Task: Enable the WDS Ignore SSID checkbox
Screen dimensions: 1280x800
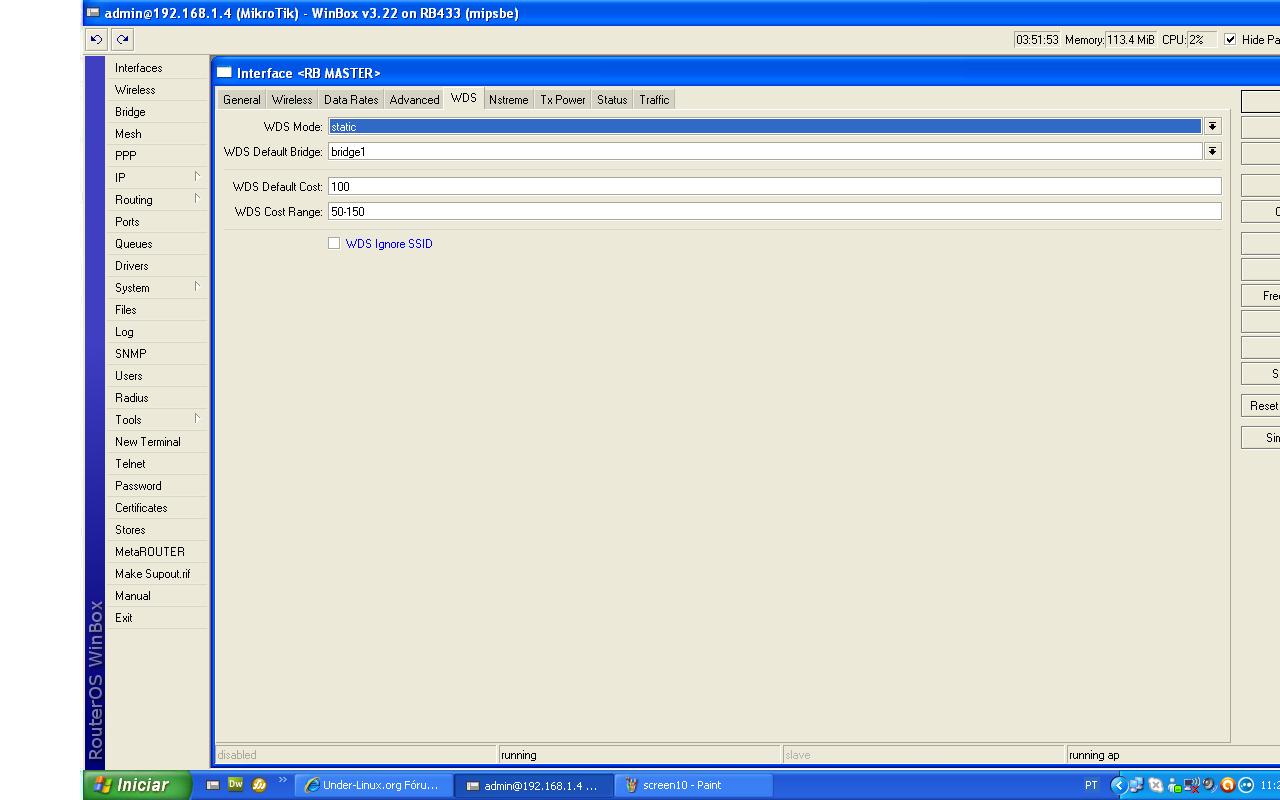Action: 334,243
